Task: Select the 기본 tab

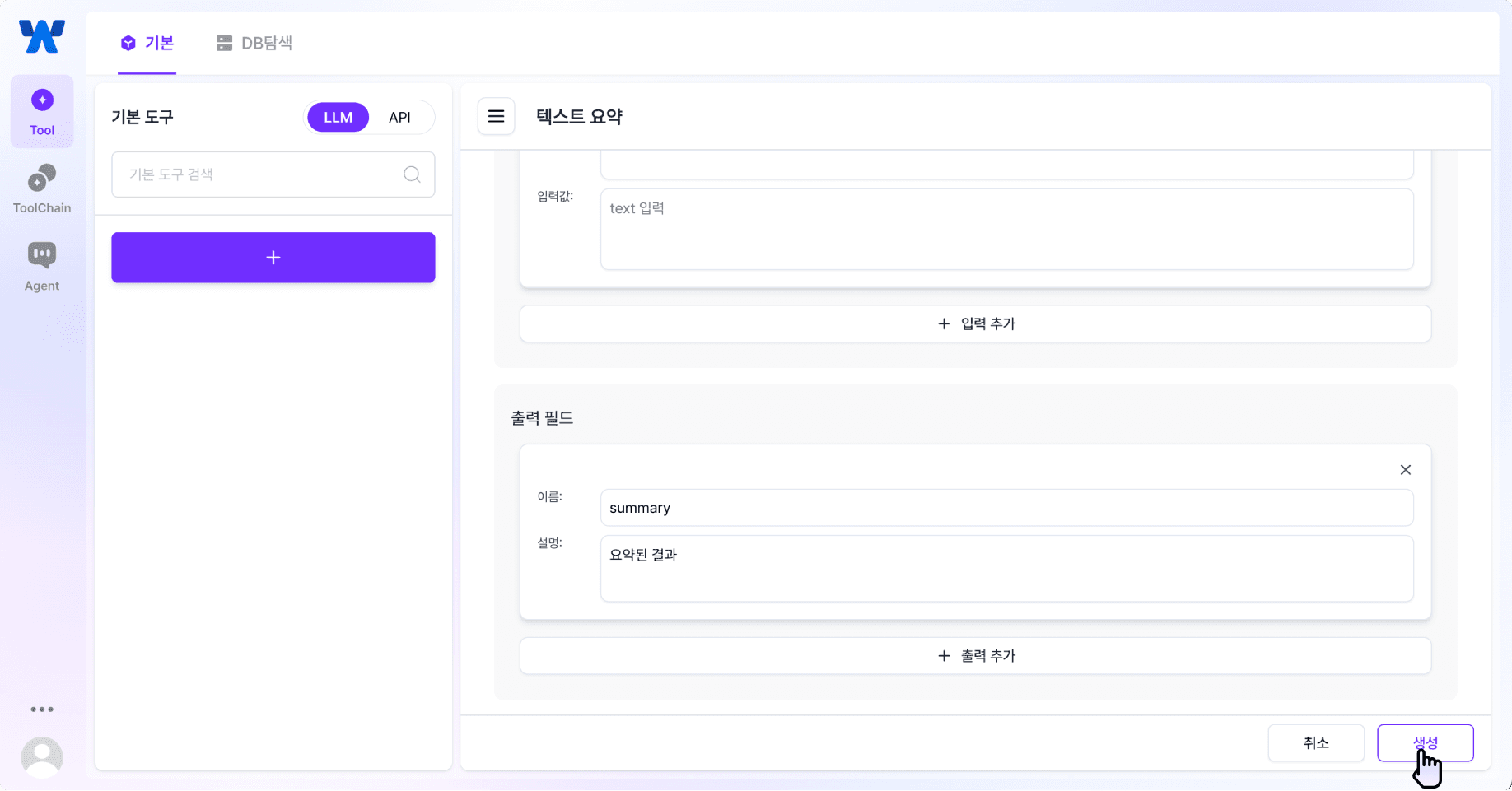Action: (147, 43)
